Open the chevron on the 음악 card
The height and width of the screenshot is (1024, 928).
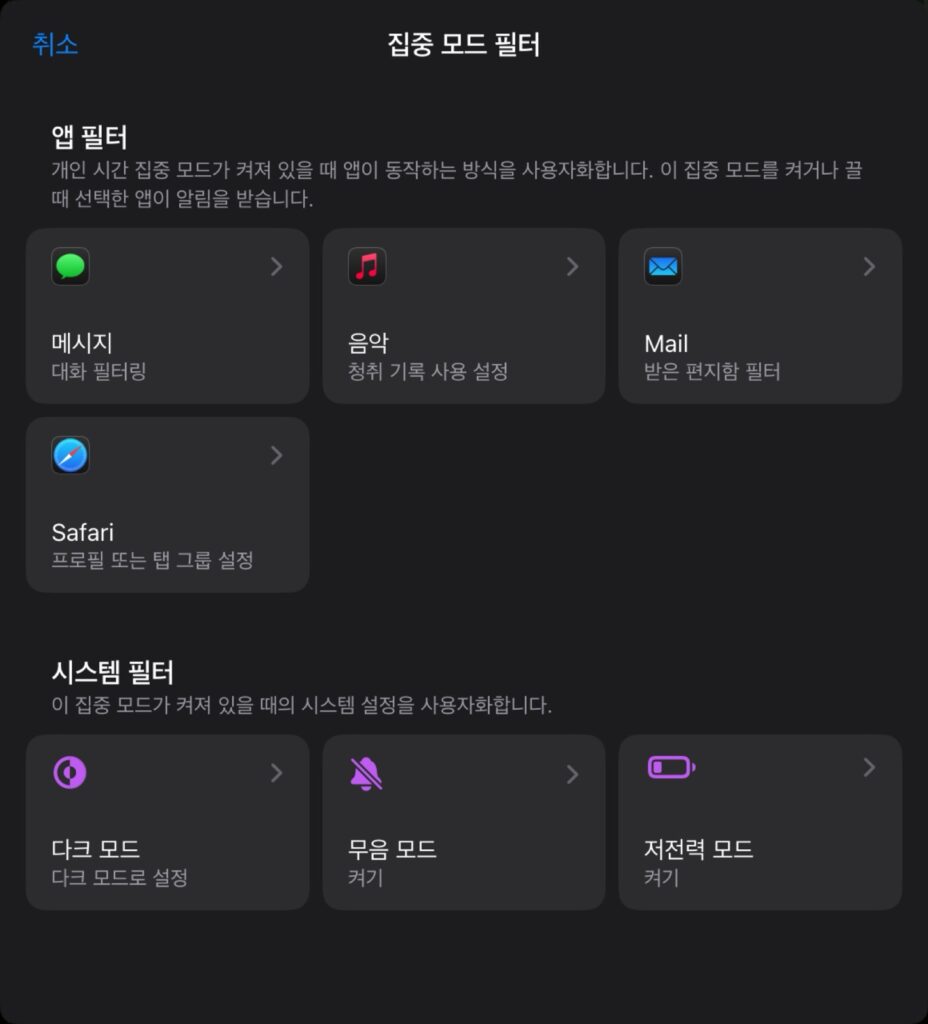click(x=573, y=266)
